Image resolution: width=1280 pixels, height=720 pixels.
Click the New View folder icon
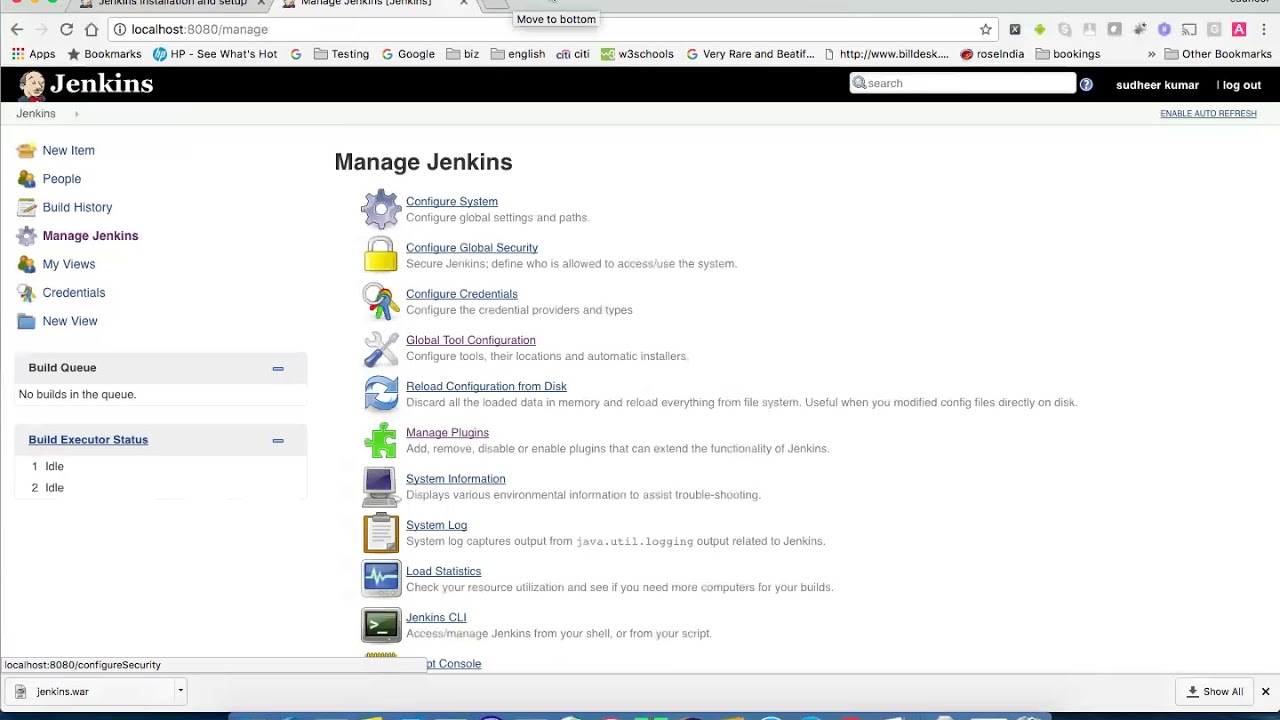26,322
